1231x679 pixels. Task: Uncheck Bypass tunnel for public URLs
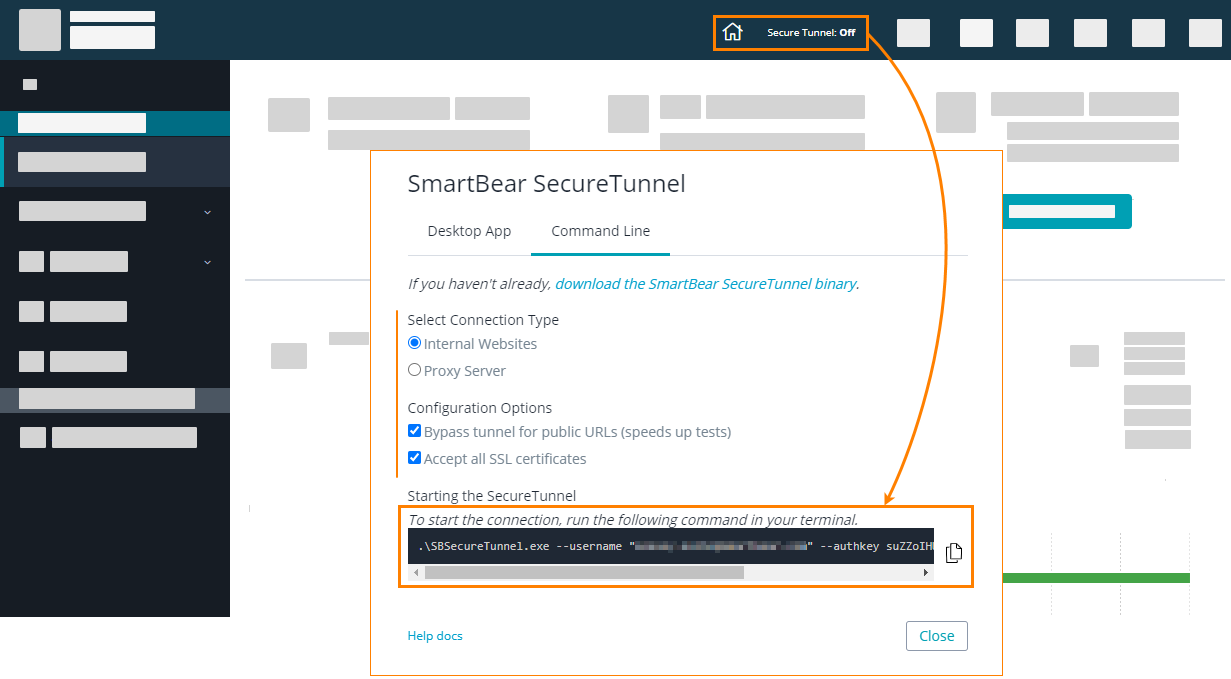coord(415,431)
